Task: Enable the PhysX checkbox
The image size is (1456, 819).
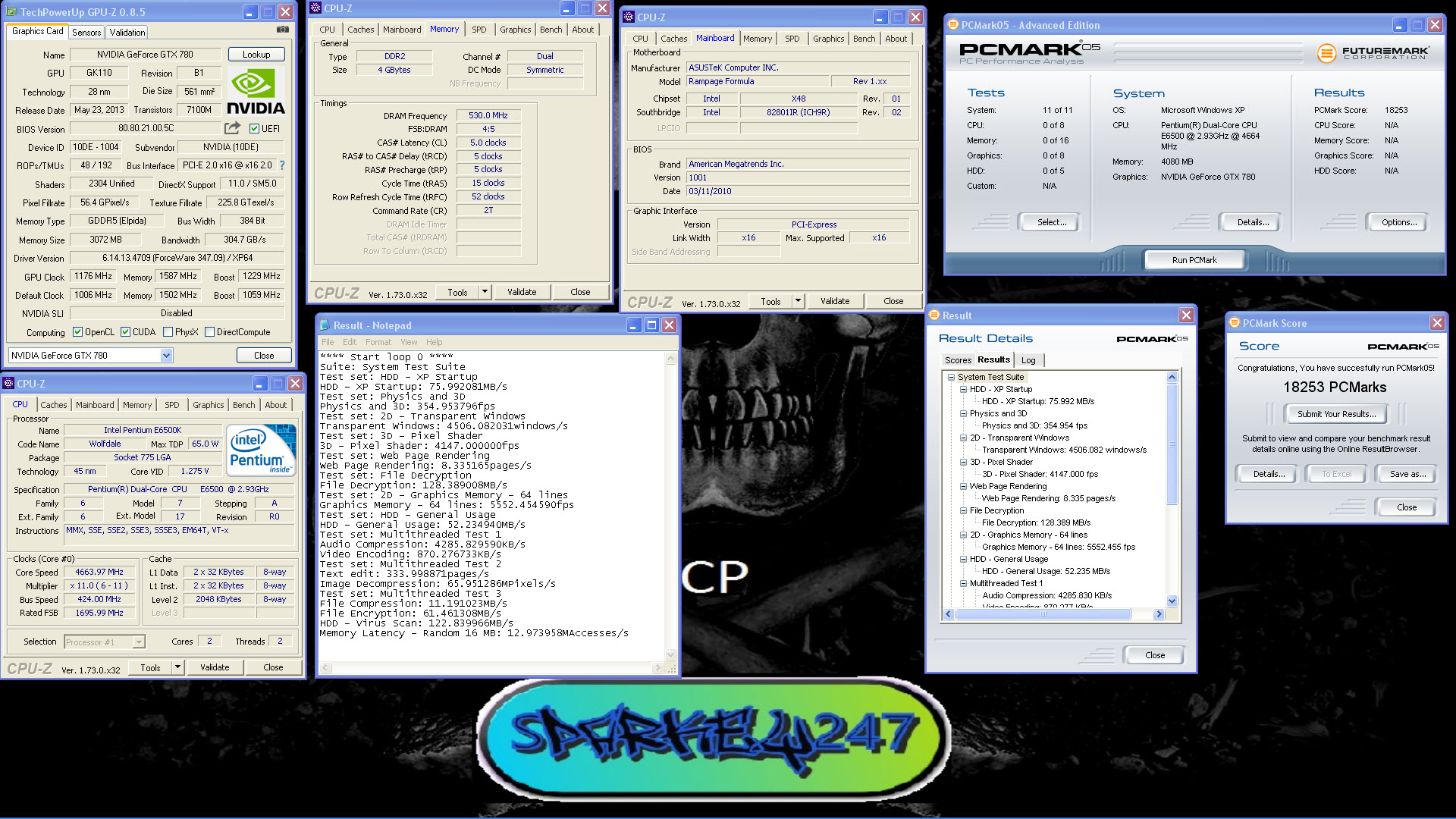Action: (168, 332)
